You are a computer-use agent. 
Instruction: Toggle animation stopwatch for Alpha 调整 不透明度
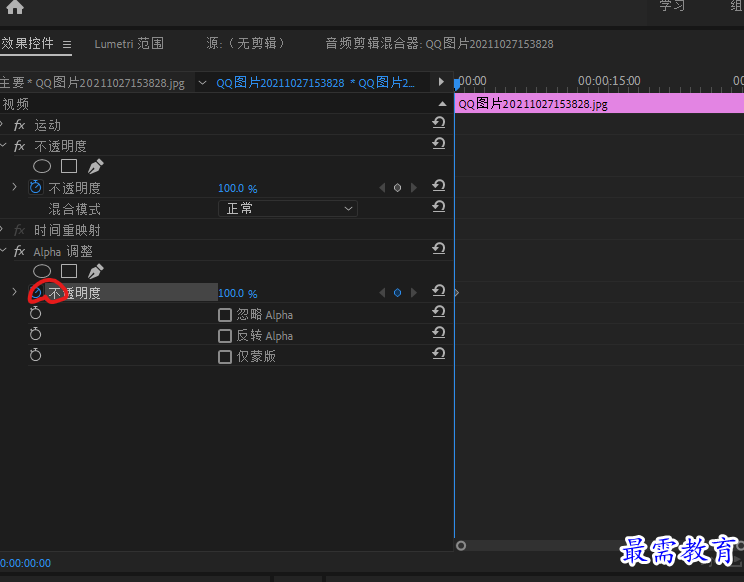click(x=36, y=292)
